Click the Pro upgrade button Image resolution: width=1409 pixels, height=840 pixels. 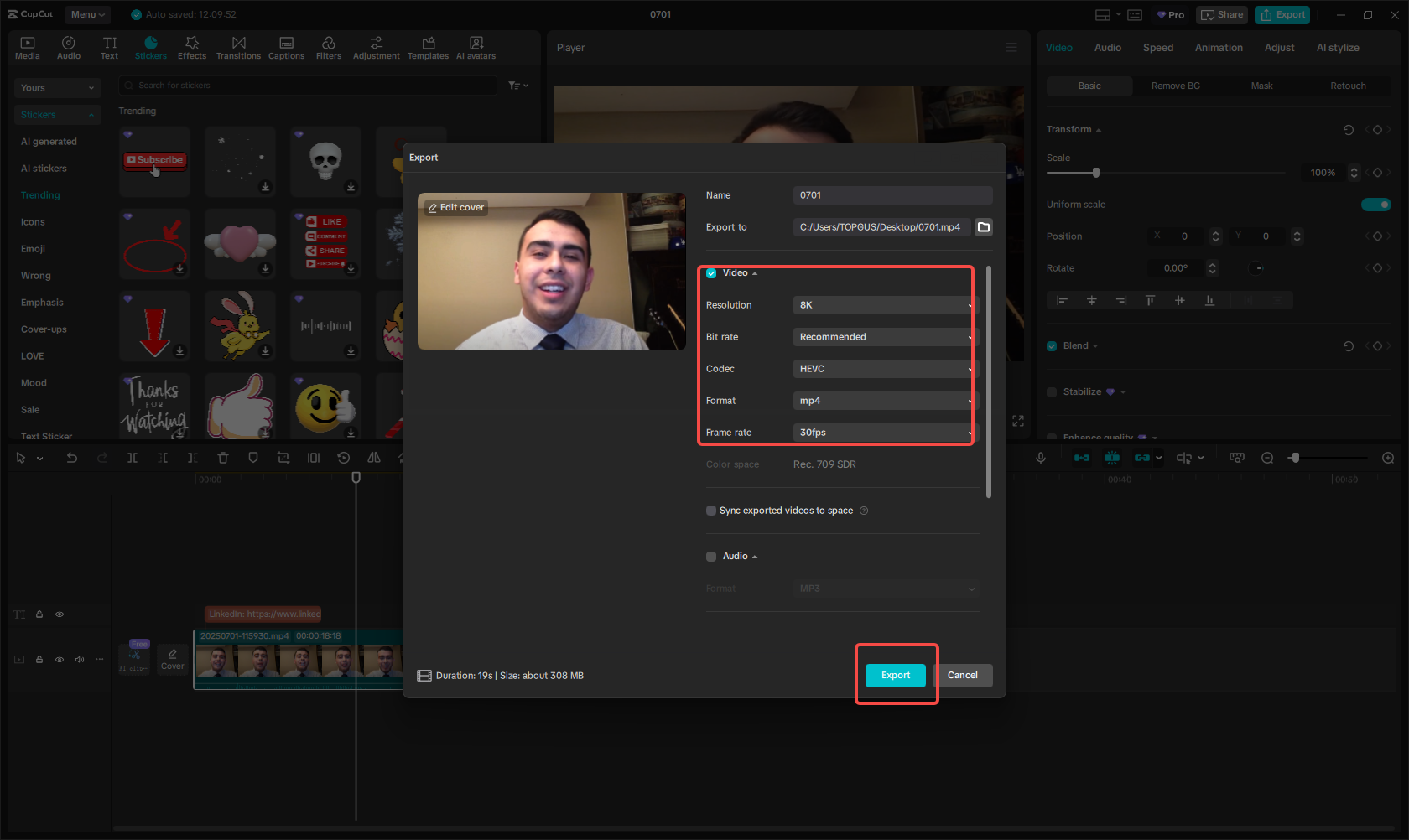click(x=1171, y=15)
